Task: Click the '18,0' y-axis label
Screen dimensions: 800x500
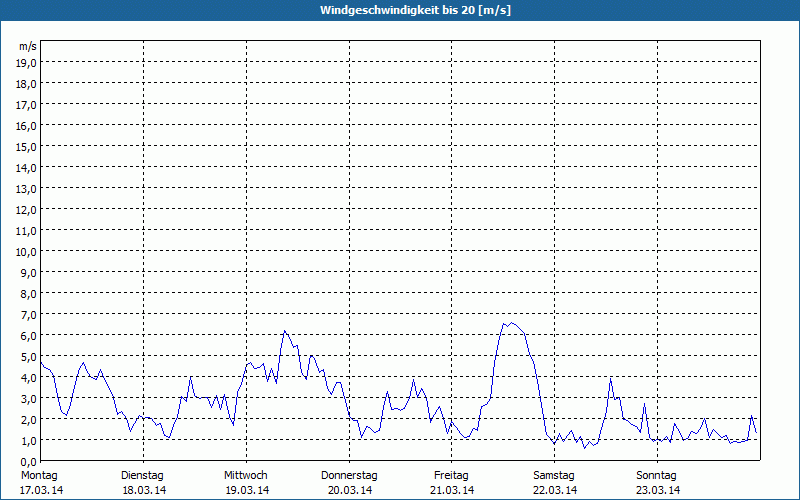Action: coord(26,84)
